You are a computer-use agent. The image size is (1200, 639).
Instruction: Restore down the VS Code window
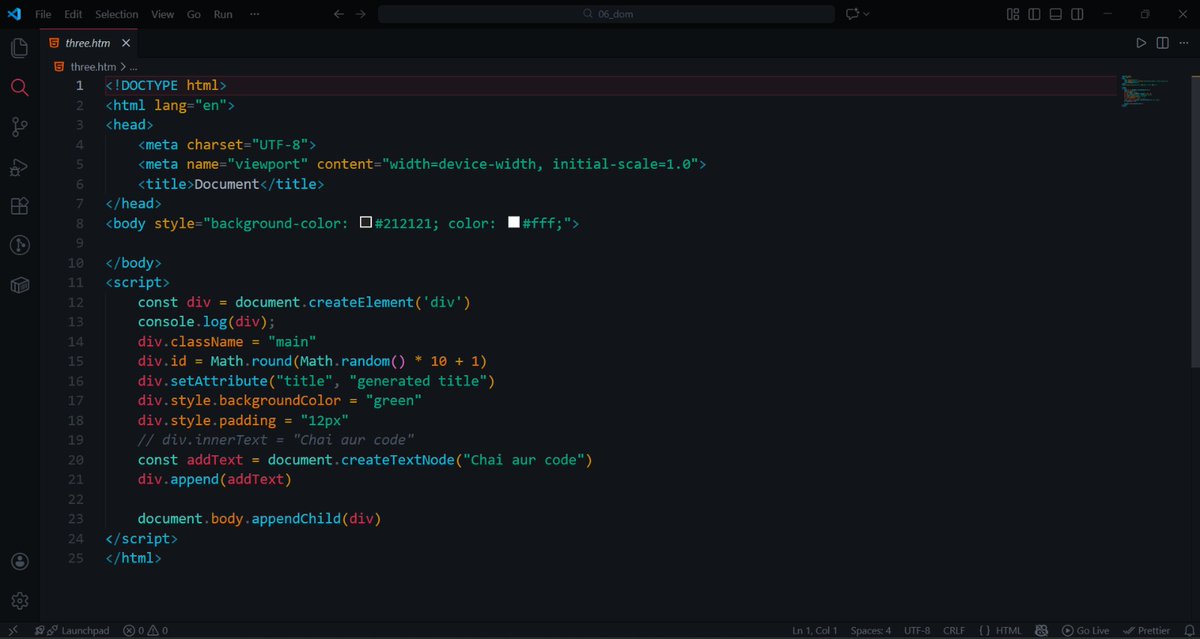(x=1145, y=14)
